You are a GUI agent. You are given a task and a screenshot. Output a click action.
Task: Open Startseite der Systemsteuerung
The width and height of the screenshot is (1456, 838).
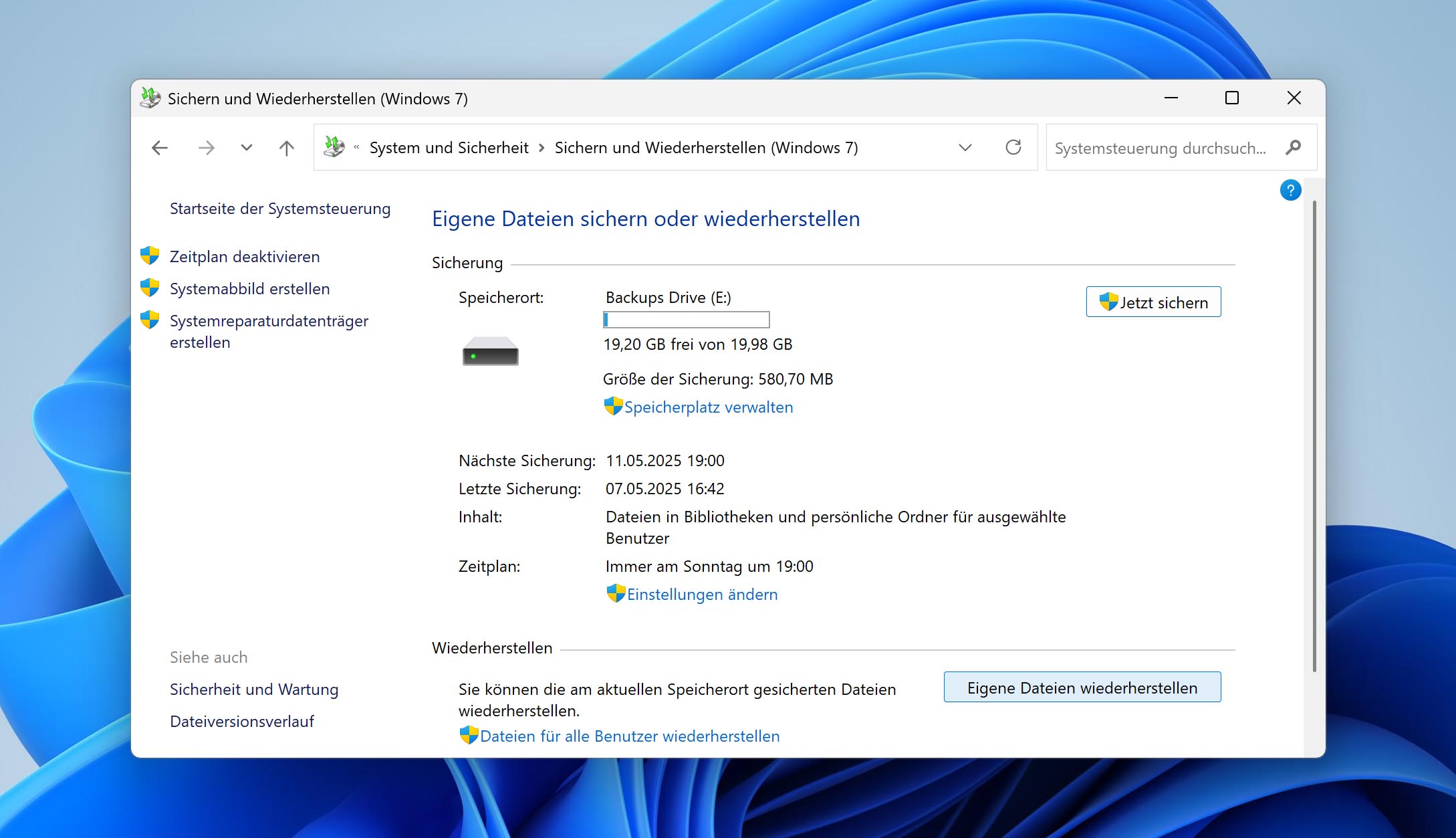pyautogui.click(x=280, y=209)
